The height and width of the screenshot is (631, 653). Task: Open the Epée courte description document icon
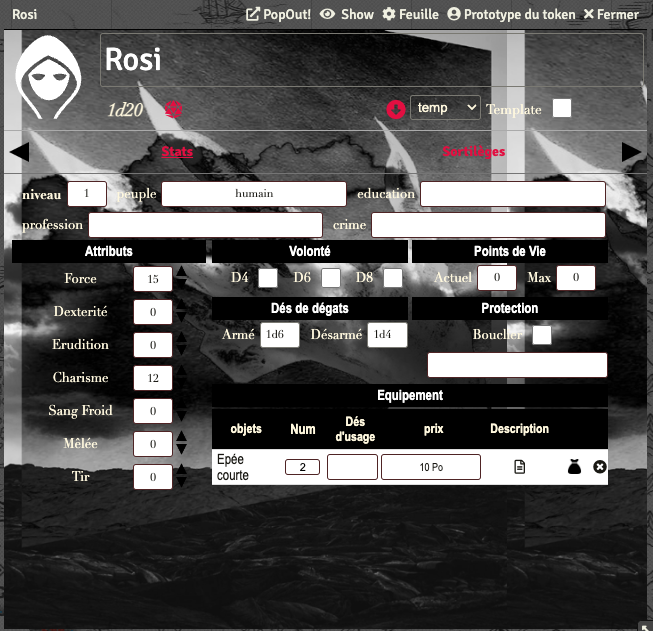pyautogui.click(x=519, y=467)
